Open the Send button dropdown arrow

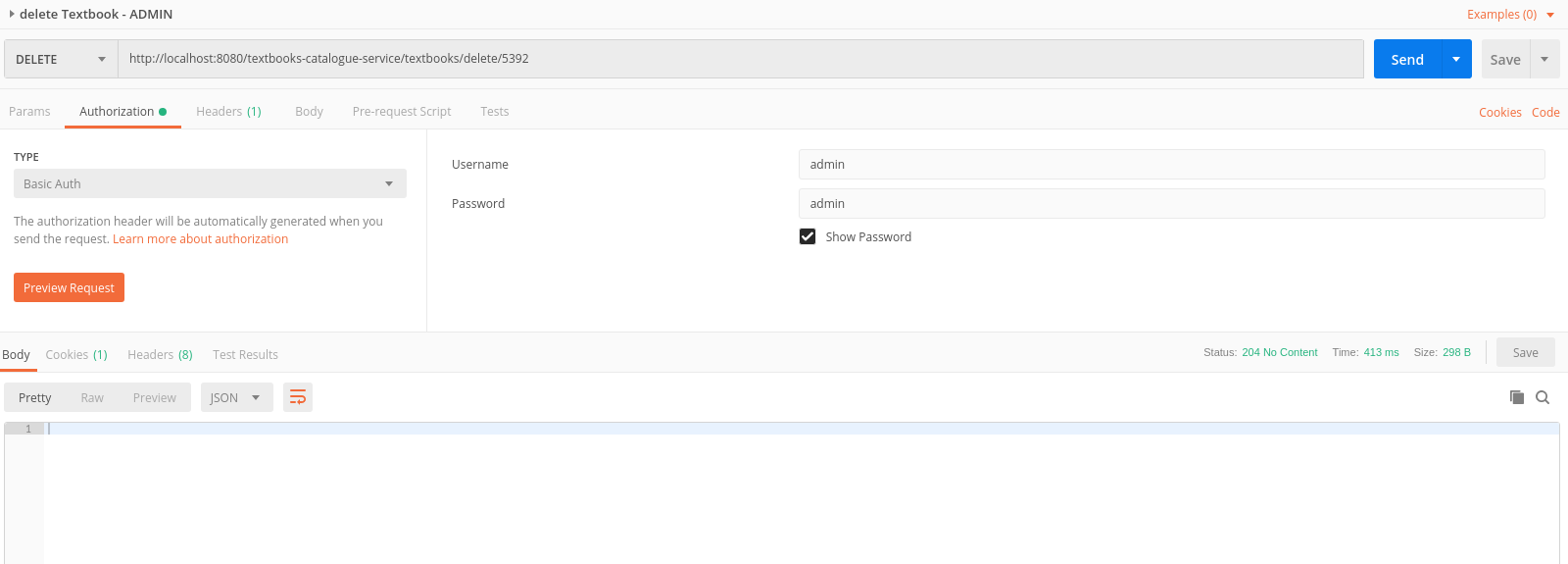point(1456,59)
